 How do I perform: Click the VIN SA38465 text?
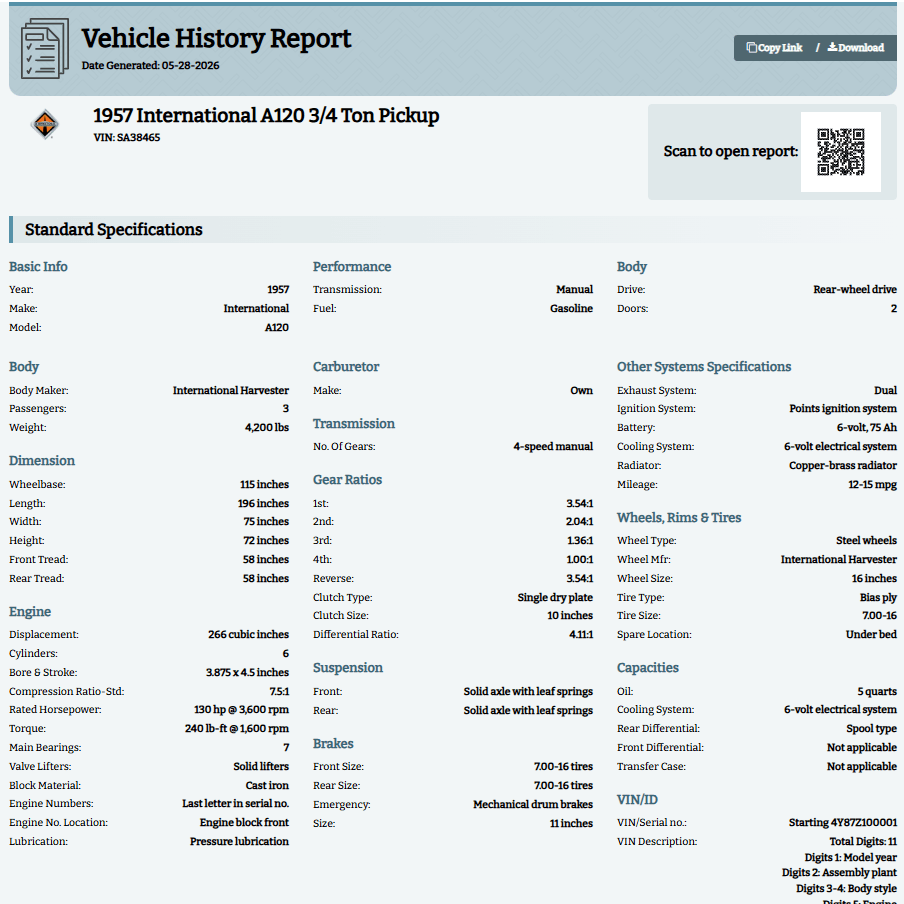[x=127, y=137]
